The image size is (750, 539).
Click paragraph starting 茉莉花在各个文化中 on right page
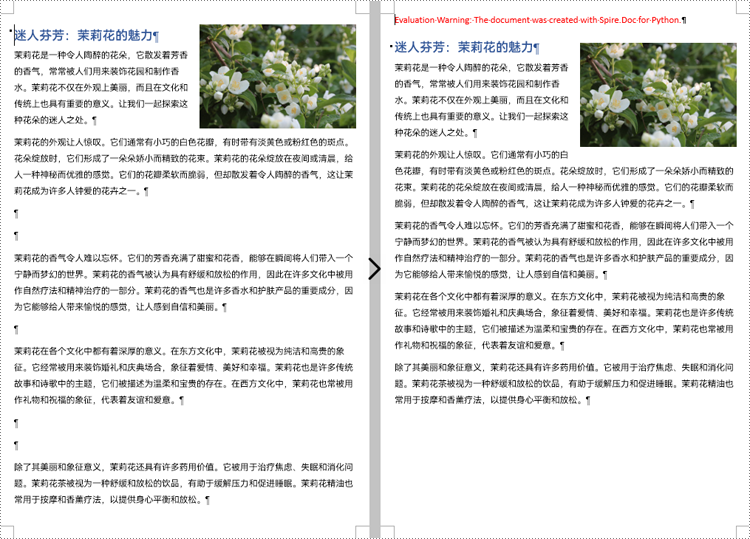pyautogui.click(x=564, y=320)
